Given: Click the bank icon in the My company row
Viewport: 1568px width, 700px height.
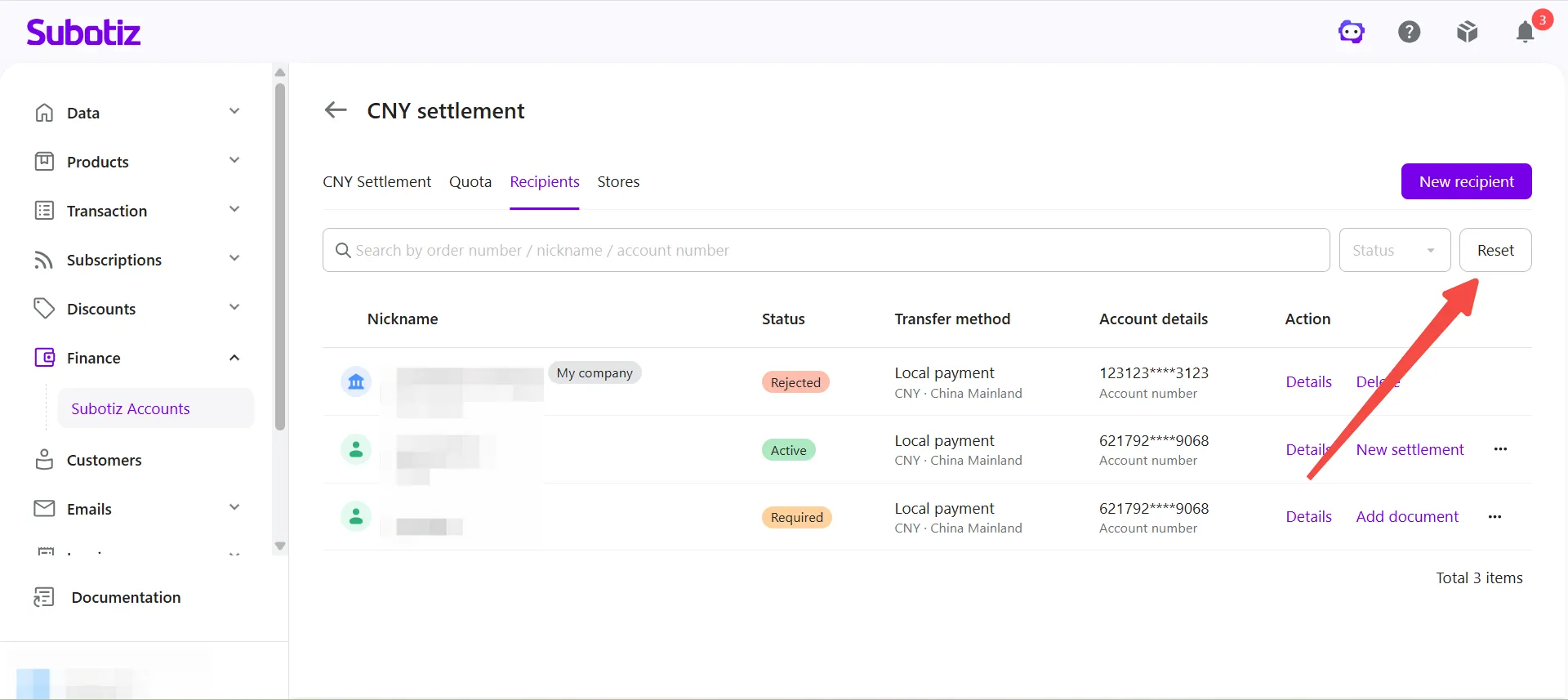Looking at the screenshot, I should [x=356, y=381].
